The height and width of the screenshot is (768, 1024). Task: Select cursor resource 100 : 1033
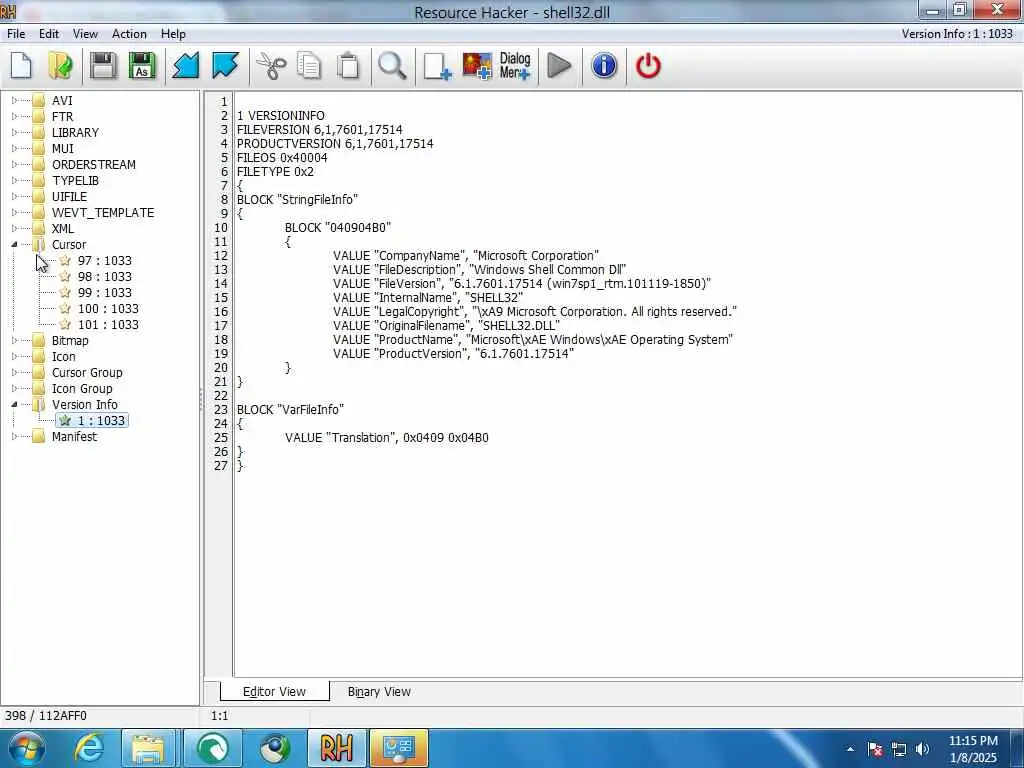click(x=108, y=309)
